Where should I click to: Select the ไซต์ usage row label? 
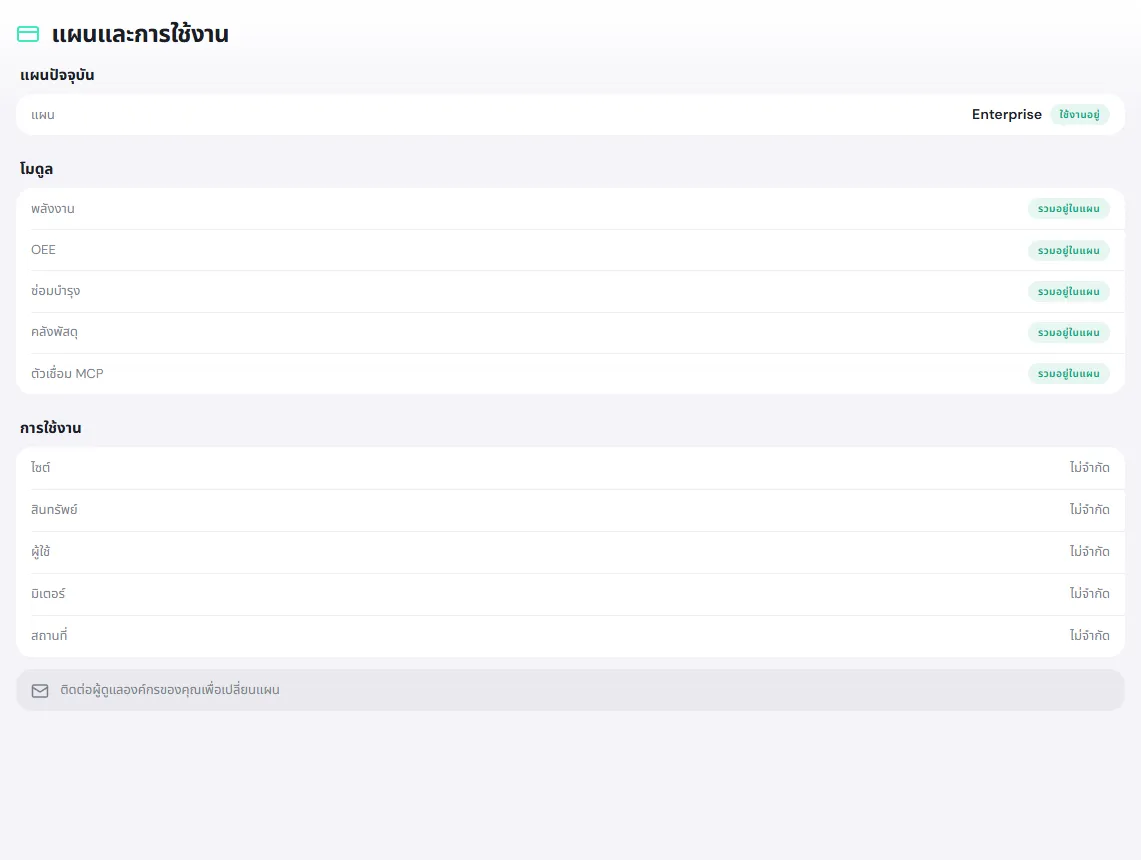click(41, 467)
